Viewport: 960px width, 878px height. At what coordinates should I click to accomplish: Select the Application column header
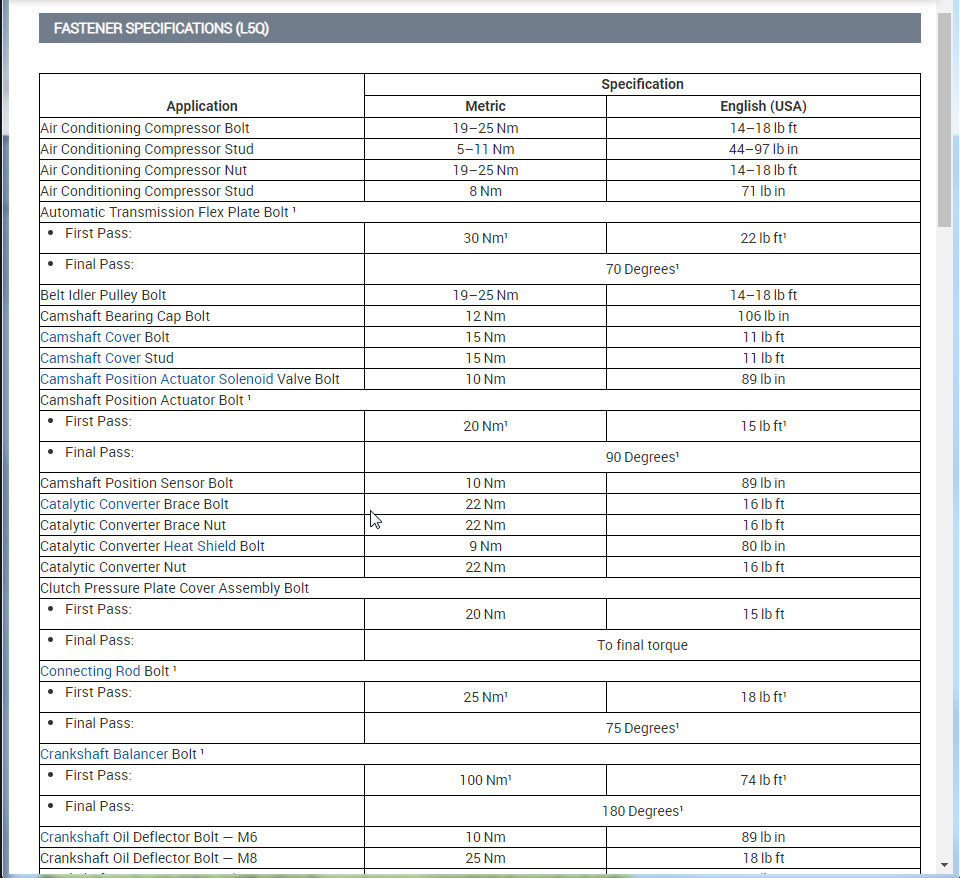(202, 106)
